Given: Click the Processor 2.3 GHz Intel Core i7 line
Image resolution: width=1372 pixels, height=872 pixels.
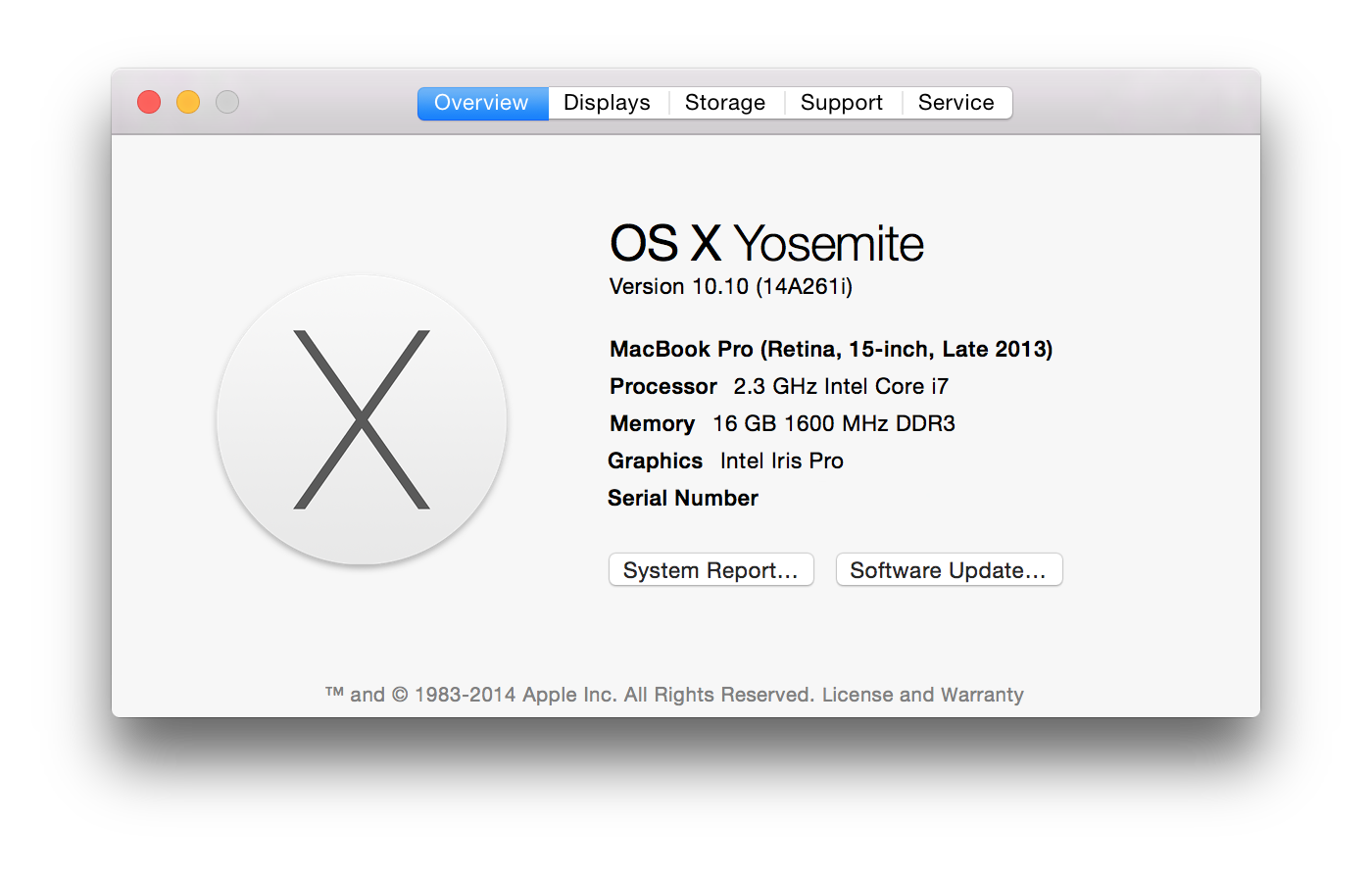Looking at the screenshot, I should coord(779,387).
